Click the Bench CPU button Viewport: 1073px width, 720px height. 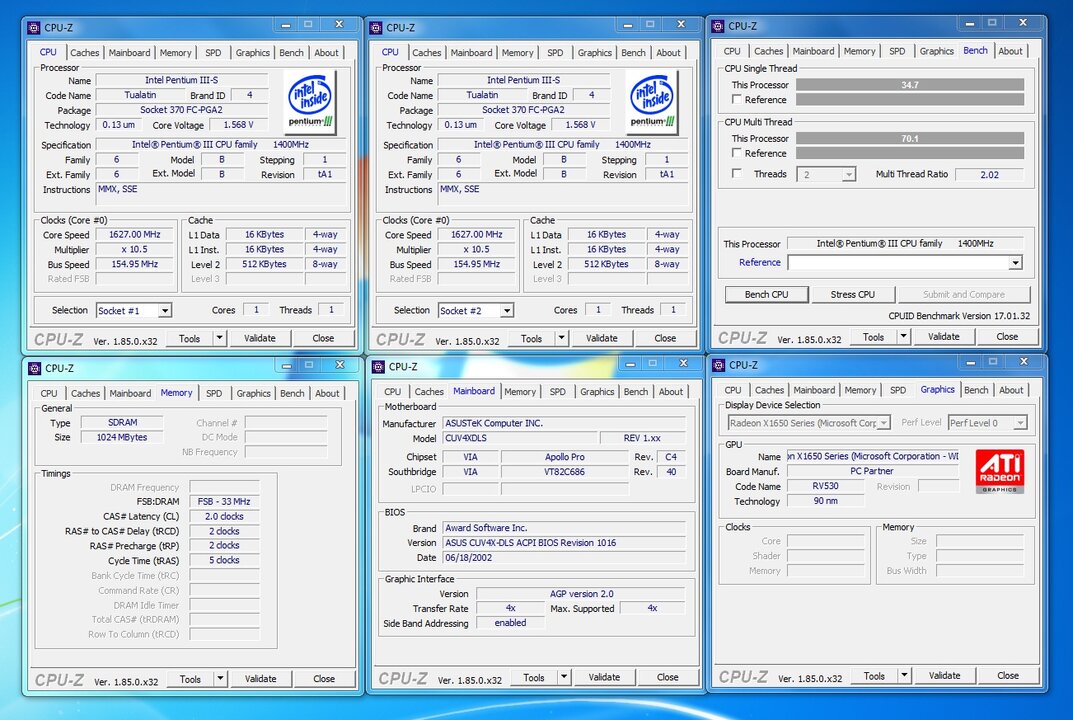[766, 294]
